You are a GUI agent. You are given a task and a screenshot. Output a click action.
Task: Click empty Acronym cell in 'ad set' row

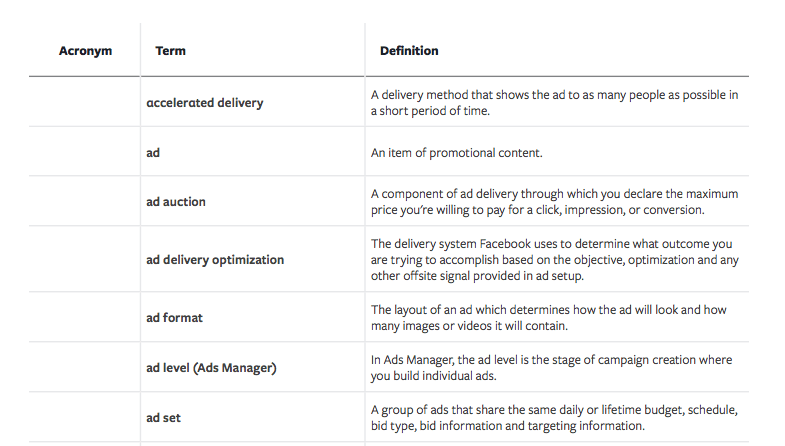coord(85,418)
